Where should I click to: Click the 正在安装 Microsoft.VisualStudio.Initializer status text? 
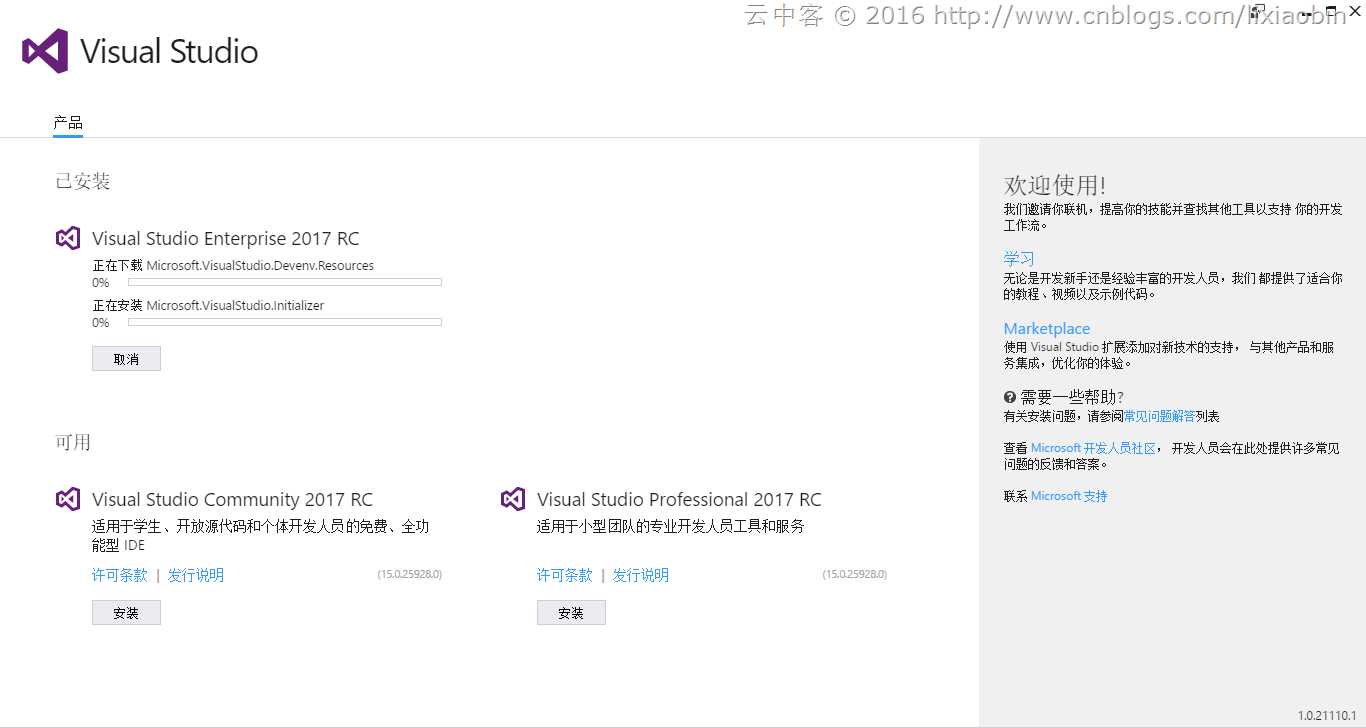click(x=208, y=306)
